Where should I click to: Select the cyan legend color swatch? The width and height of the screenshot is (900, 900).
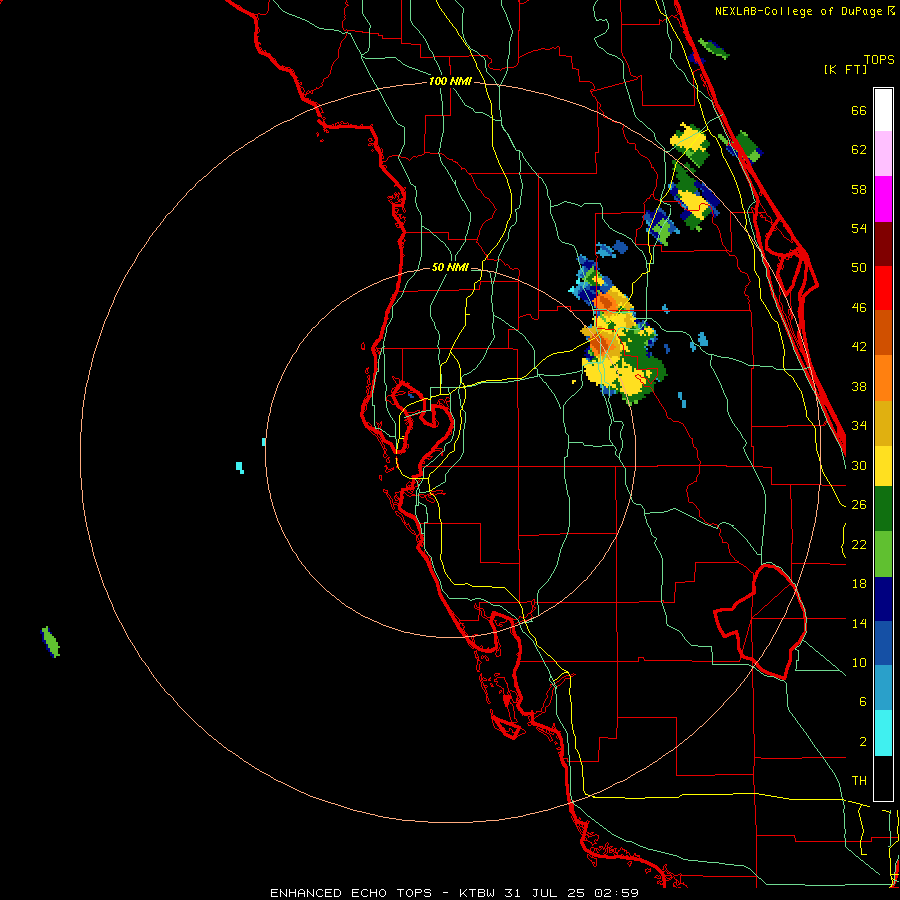click(x=883, y=733)
